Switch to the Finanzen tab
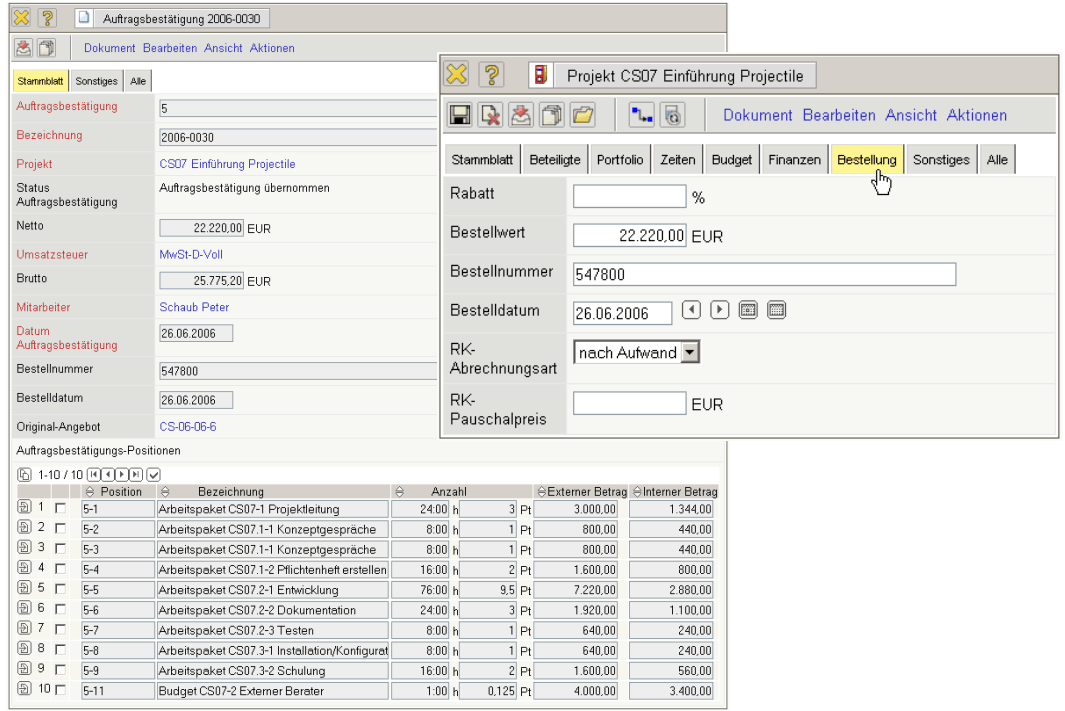1065x711 pixels. [794, 160]
